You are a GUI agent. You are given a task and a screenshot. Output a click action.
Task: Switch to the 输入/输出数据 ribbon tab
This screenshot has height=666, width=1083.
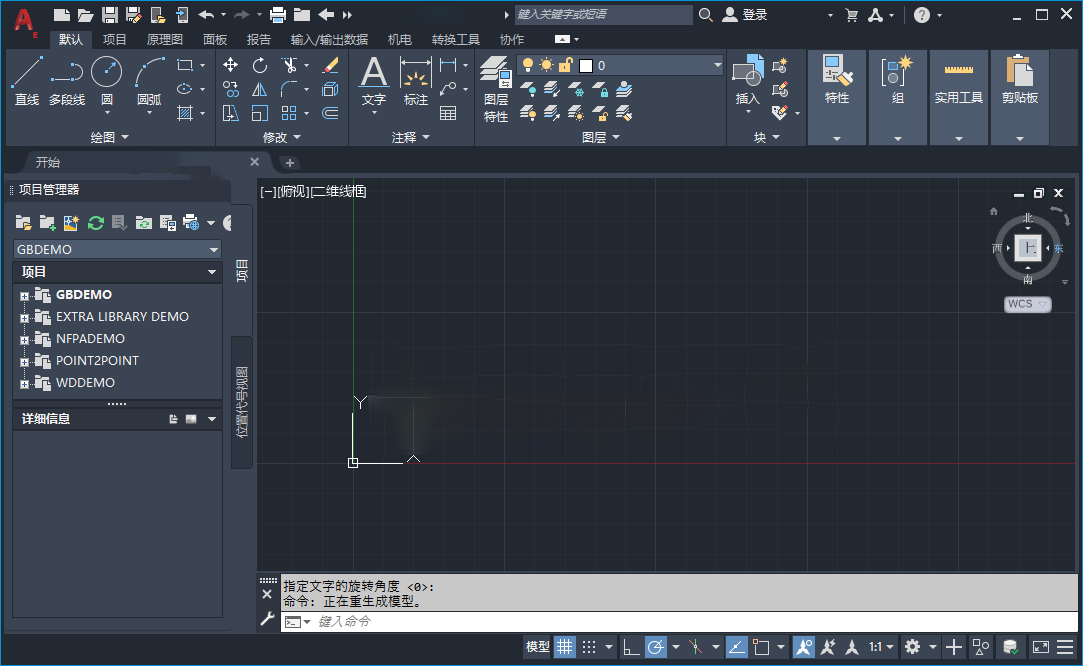point(329,39)
